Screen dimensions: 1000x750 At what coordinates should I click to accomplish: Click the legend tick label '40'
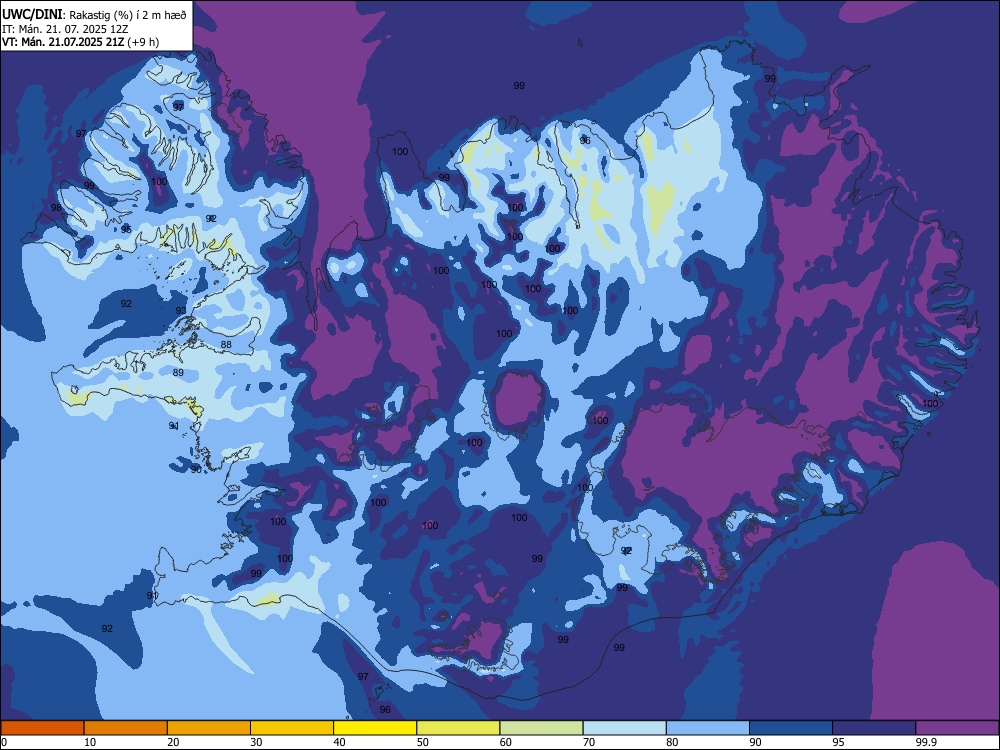340,742
